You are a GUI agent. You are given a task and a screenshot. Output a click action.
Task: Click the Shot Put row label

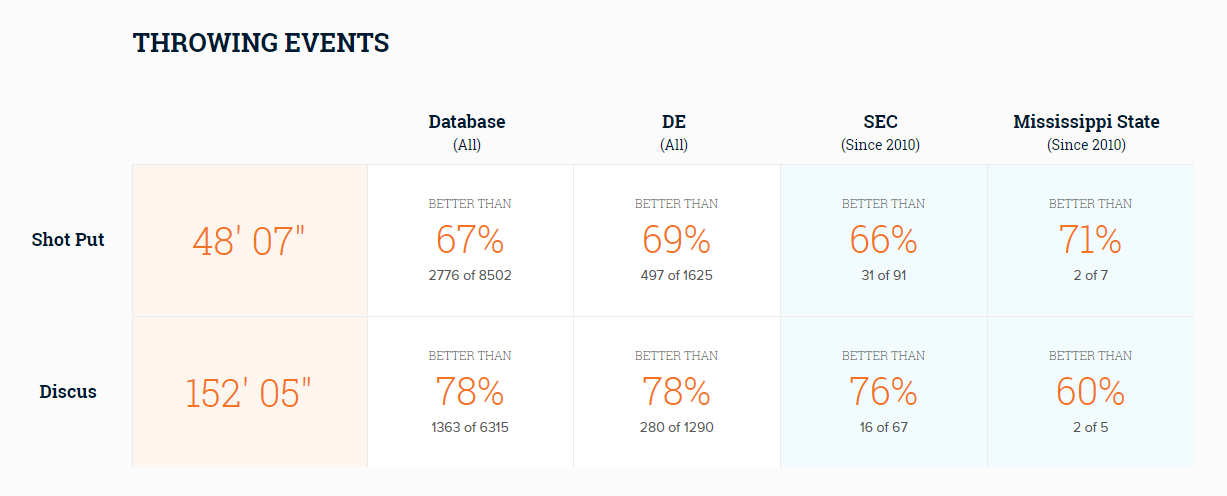click(68, 240)
